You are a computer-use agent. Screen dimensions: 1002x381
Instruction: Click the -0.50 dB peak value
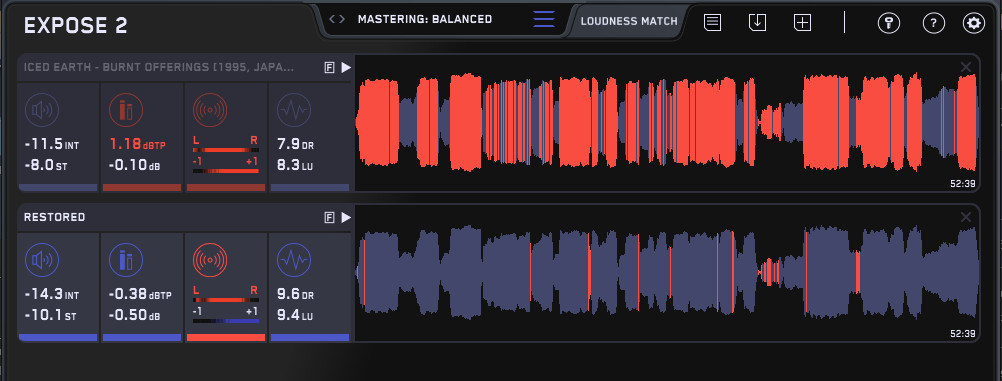click(134, 316)
